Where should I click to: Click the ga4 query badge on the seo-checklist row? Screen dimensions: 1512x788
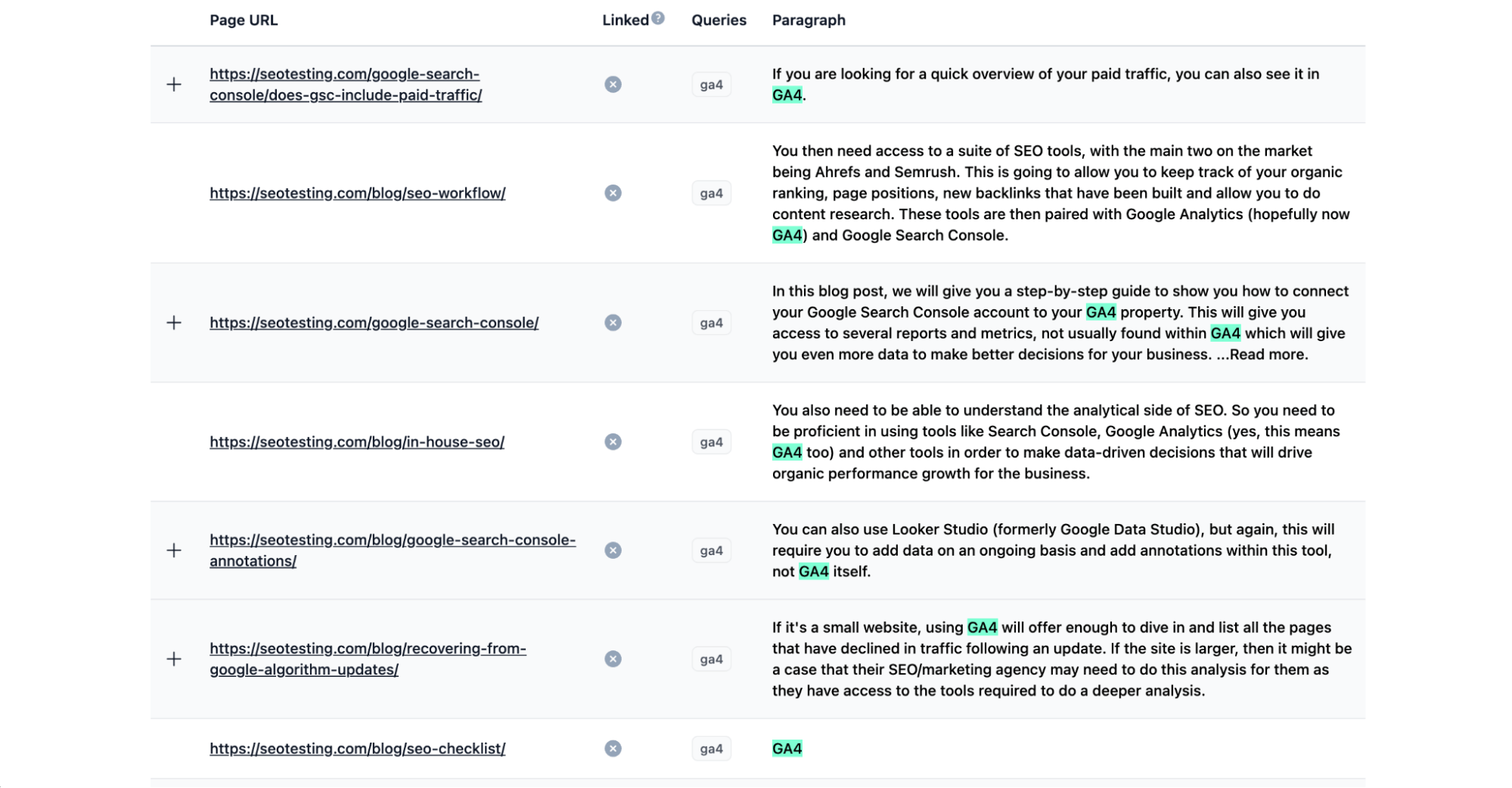click(x=710, y=748)
